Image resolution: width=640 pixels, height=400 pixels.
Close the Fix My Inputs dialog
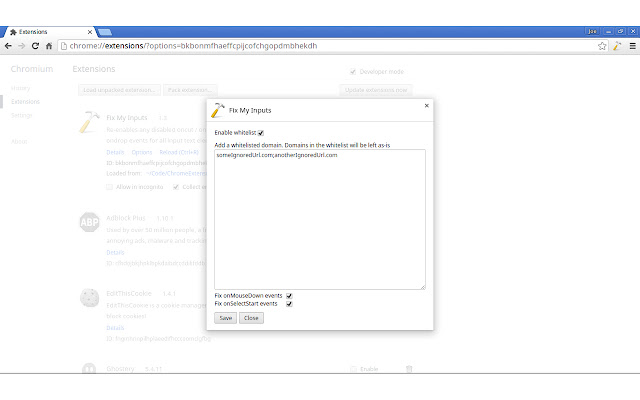[427, 106]
